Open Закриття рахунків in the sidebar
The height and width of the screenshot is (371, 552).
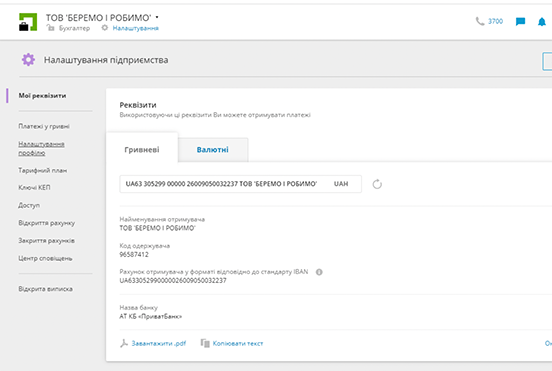pyautogui.click(x=46, y=241)
